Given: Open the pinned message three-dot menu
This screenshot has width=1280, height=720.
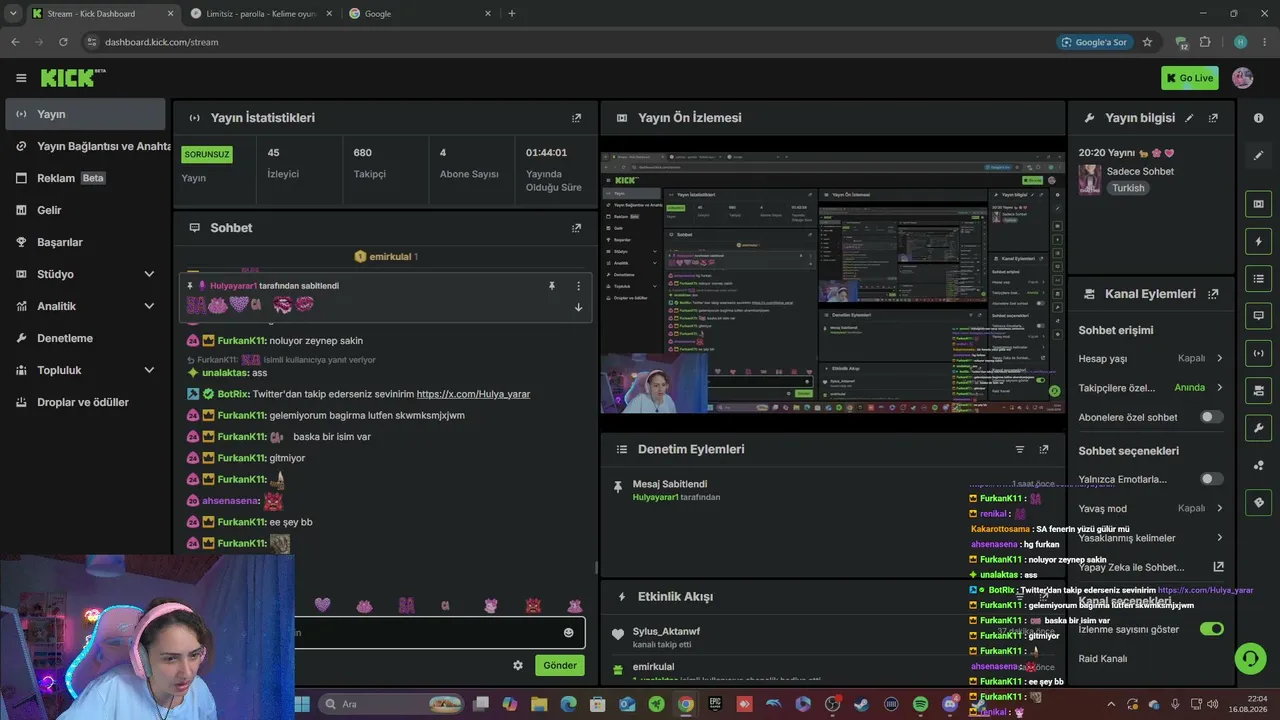Looking at the screenshot, I should (x=578, y=286).
